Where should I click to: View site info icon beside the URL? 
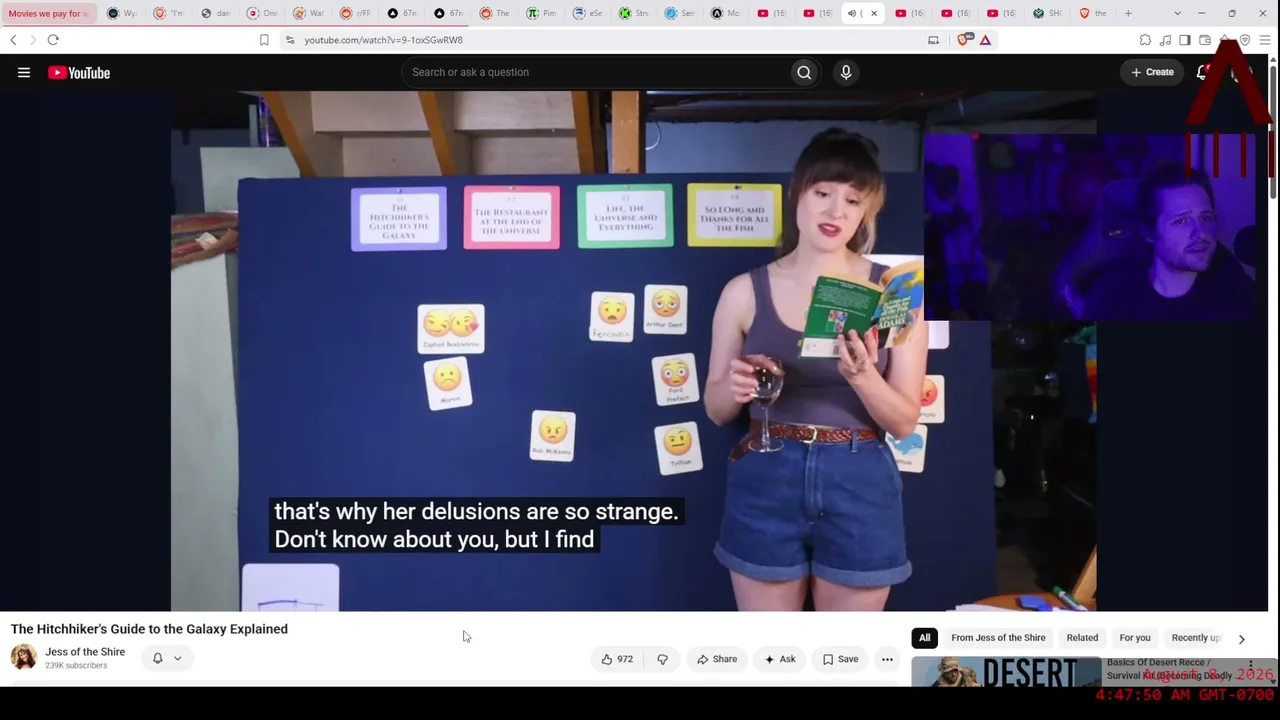coord(290,40)
